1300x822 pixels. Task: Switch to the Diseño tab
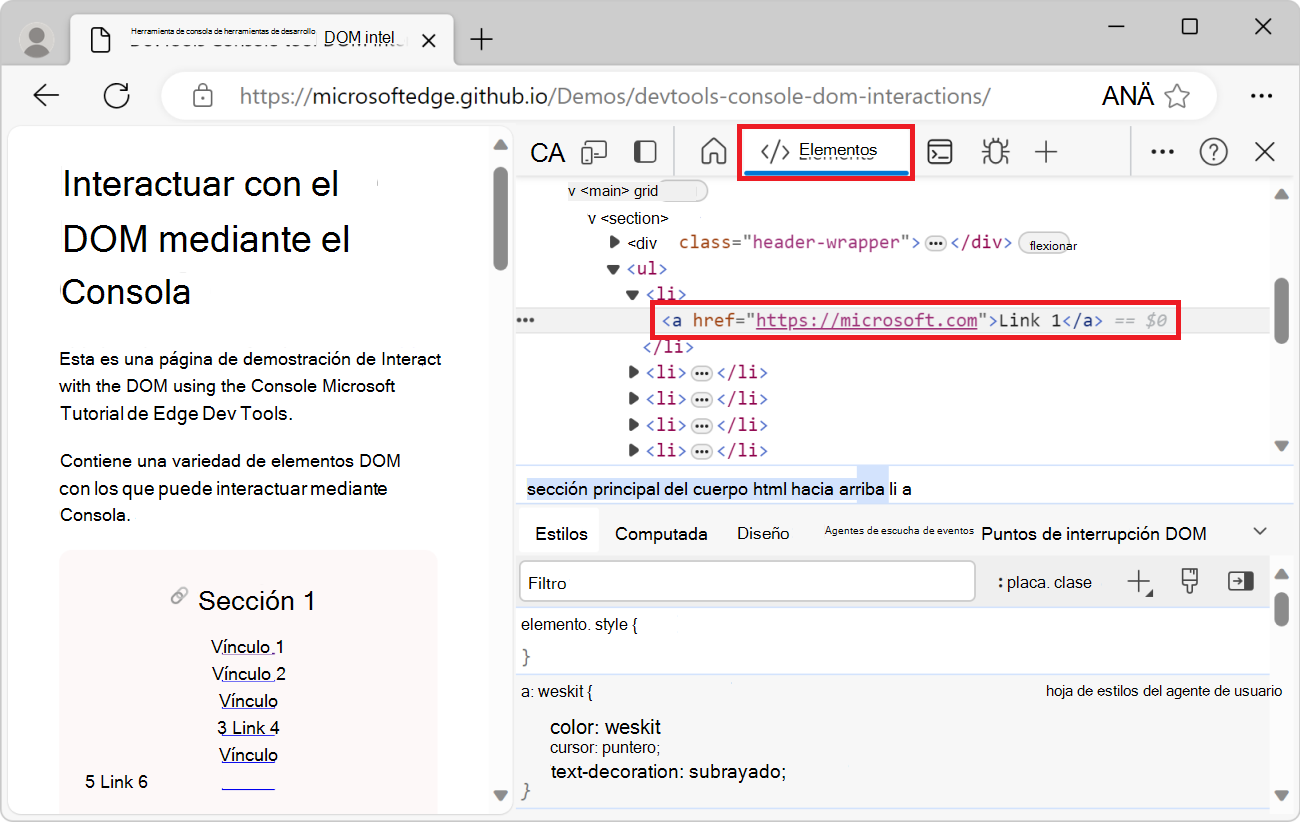click(x=762, y=533)
